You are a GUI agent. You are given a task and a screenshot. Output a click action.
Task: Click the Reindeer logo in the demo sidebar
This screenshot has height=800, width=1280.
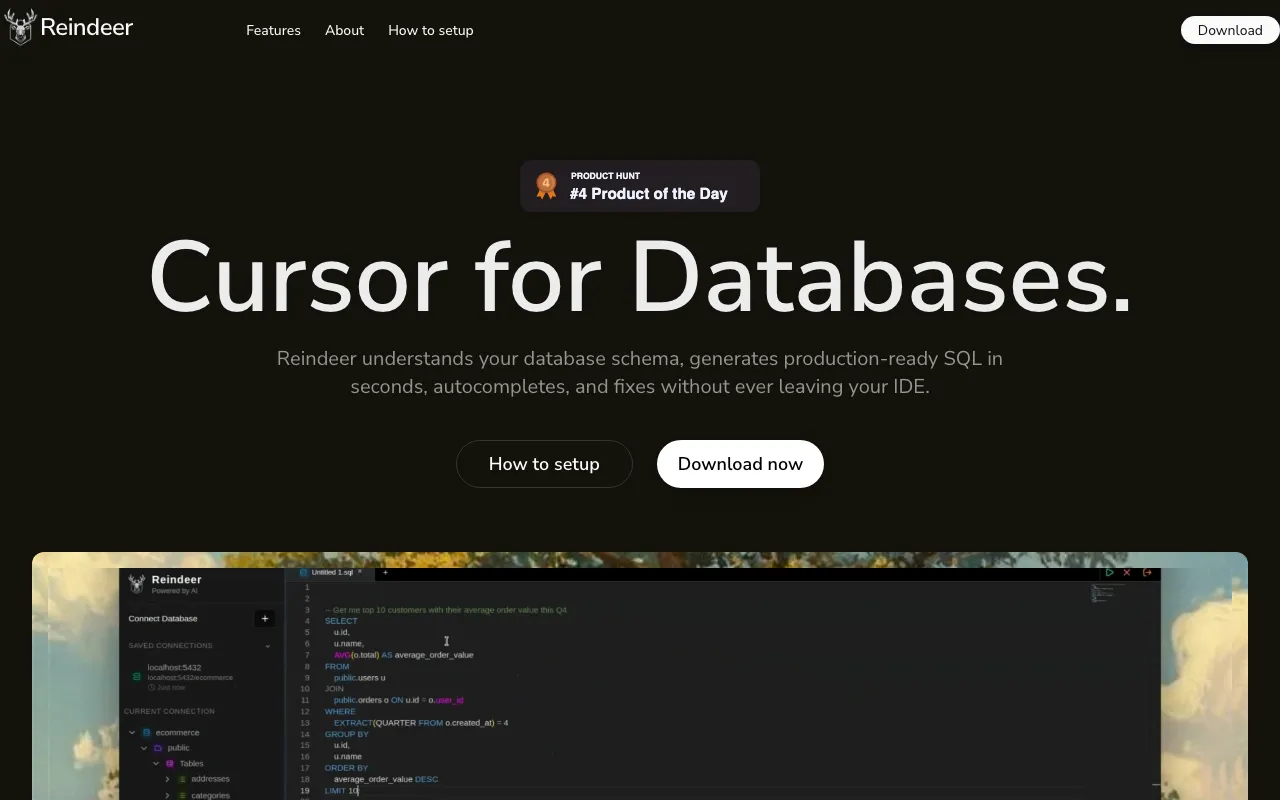tap(137, 584)
